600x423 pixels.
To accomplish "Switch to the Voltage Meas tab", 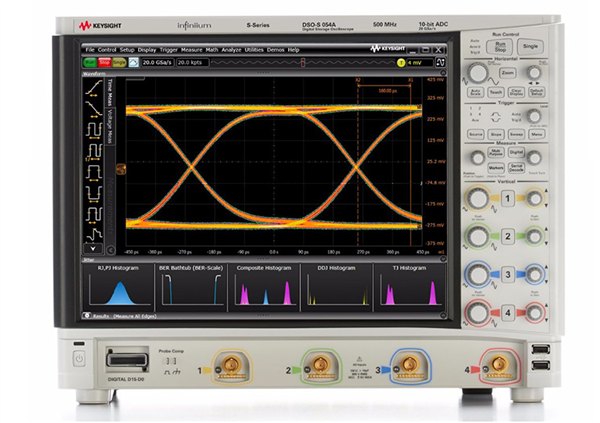I will click(110, 126).
